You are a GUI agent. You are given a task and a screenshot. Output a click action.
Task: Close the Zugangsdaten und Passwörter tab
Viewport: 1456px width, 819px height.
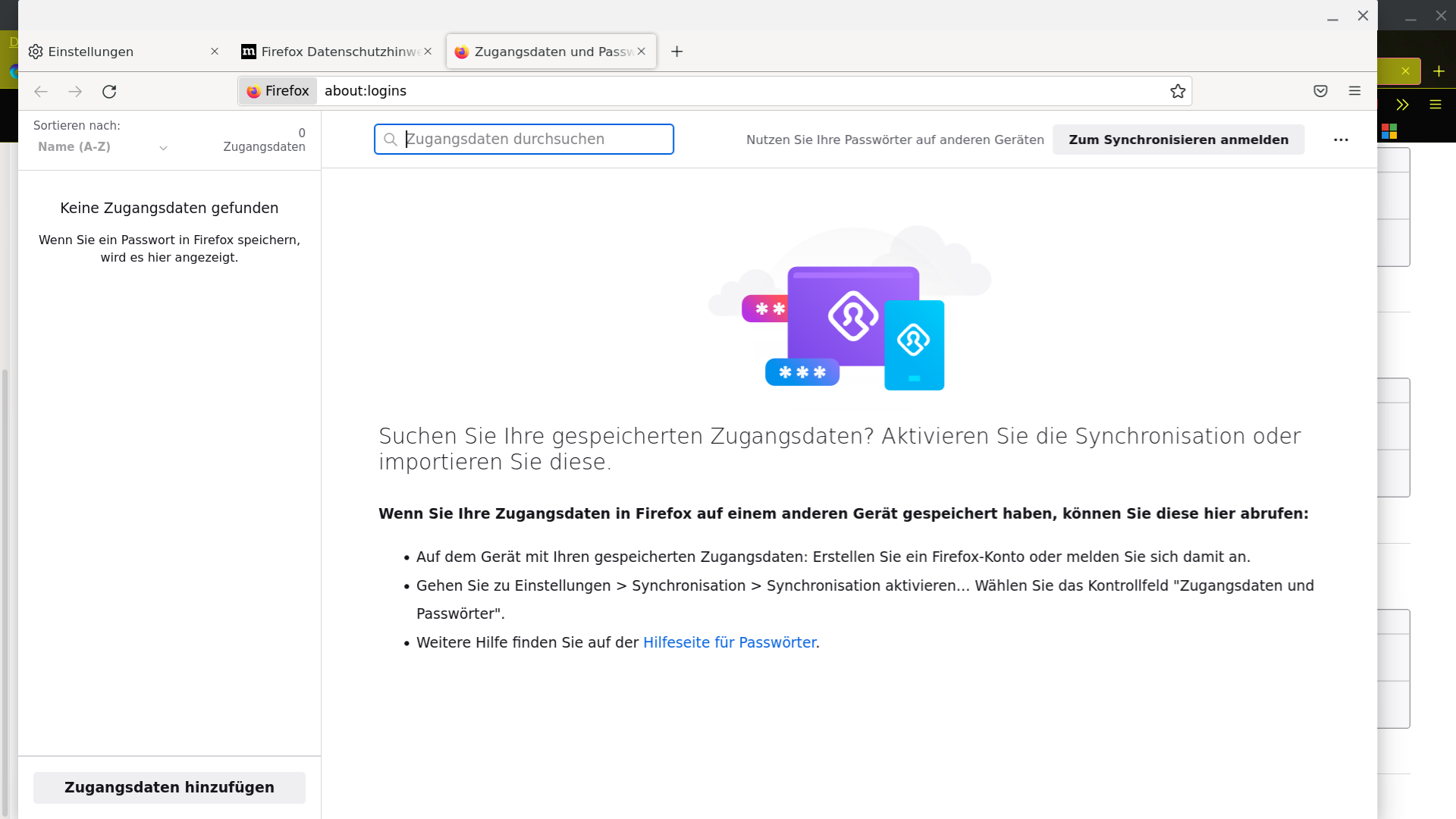click(642, 52)
